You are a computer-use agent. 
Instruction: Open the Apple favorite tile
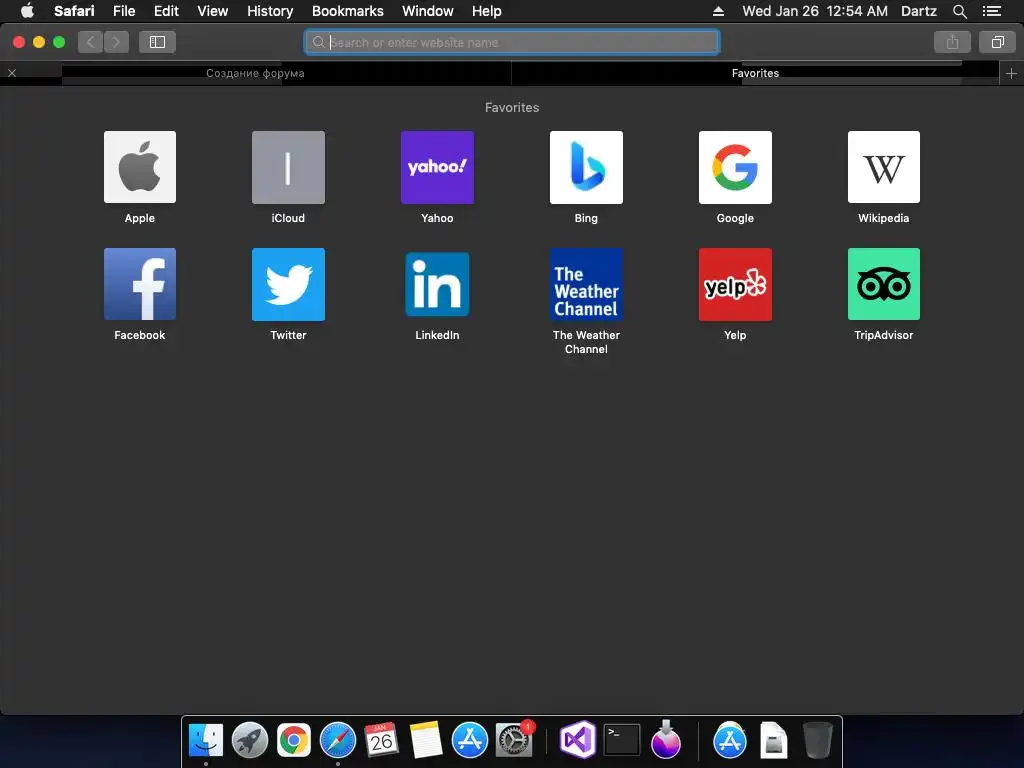[x=140, y=167]
